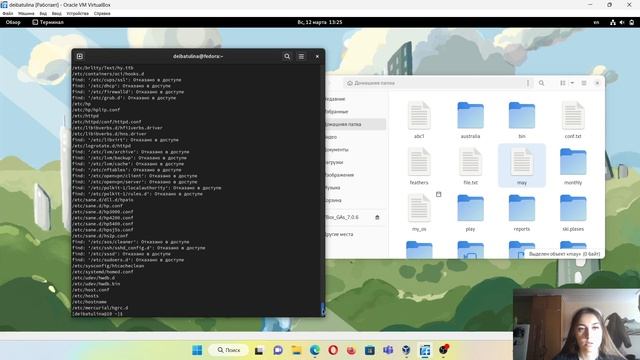
Task: Open Загрузки in the Files sidebar
Action: [x=356, y=162]
